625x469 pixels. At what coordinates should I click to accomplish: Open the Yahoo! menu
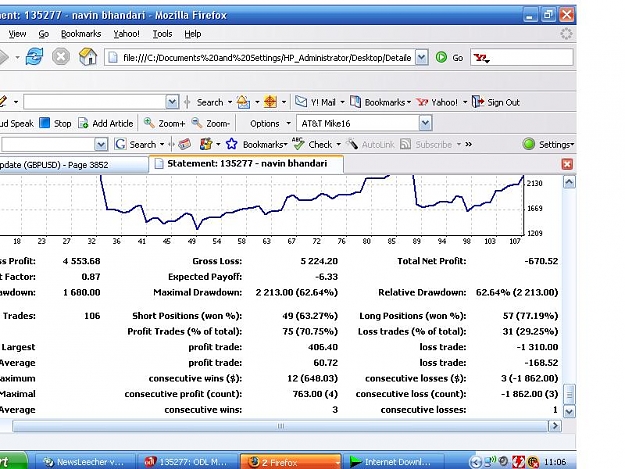(126, 34)
